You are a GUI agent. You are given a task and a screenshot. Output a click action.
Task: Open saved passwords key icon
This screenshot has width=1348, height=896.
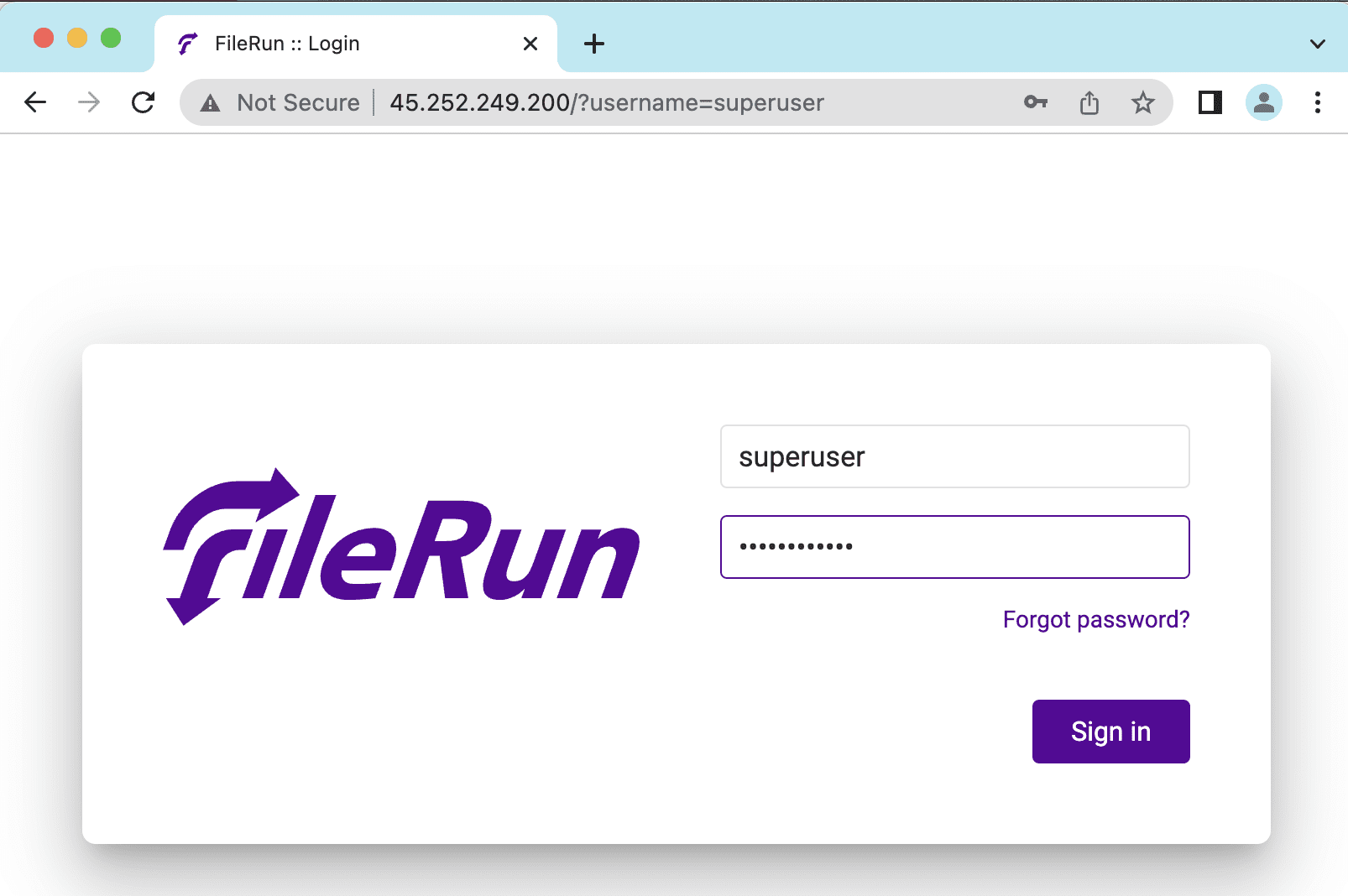pyautogui.click(x=1036, y=102)
